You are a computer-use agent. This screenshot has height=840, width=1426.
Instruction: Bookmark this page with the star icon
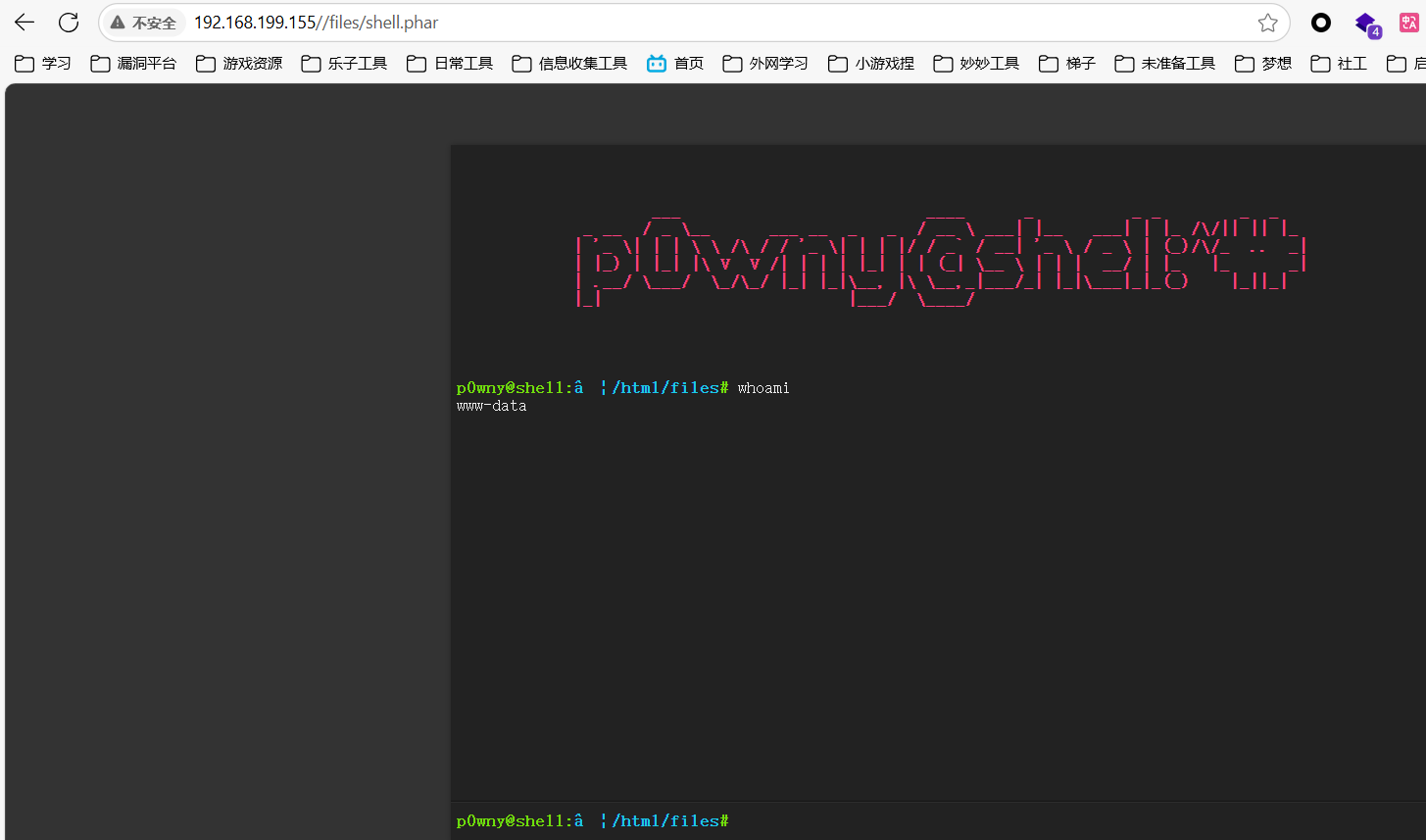[x=1267, y=23]
